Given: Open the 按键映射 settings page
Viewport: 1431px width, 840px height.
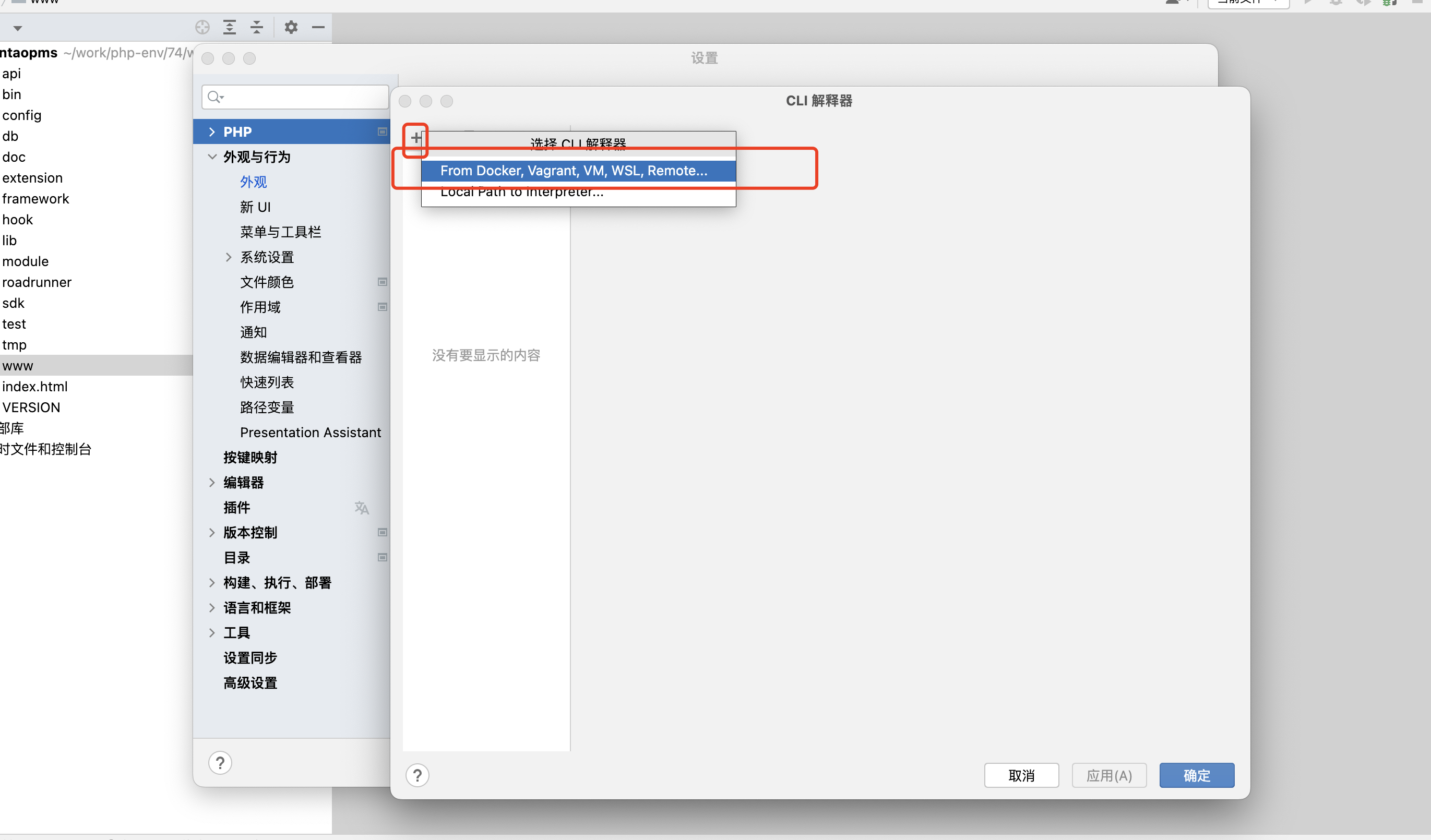Looking at the screenshot, I should coord(251,458).
